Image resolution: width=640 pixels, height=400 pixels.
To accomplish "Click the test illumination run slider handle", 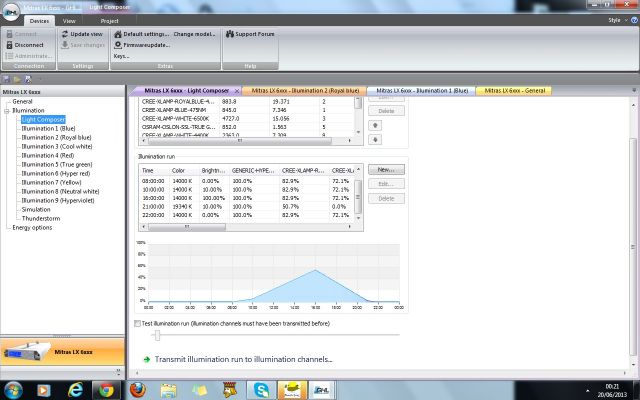I will click(156, 336).
